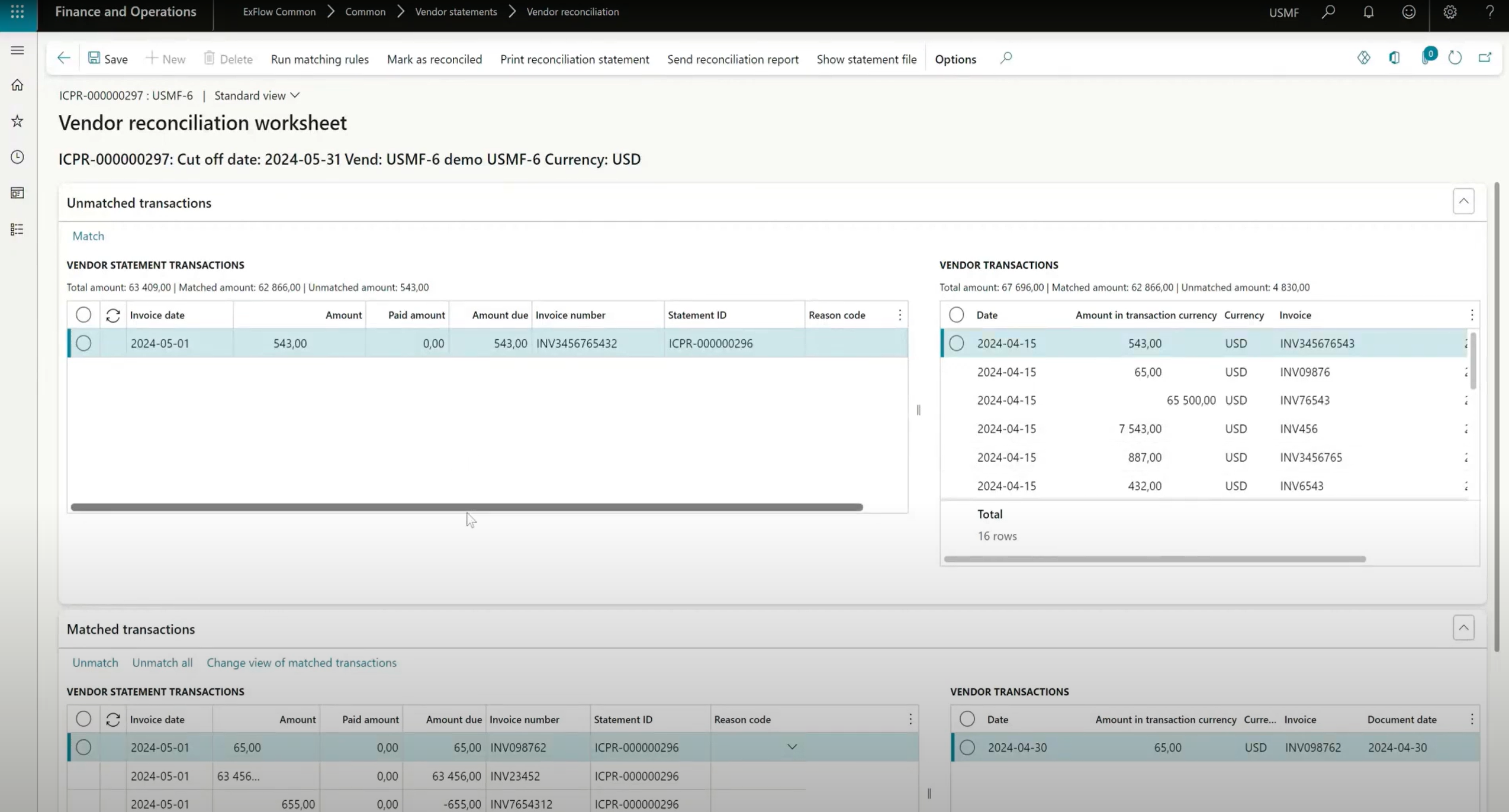Click horizontal scrollbar under statement transactions grid
This screenshot has height=812, width=1509.
click(x=466, y=507)
